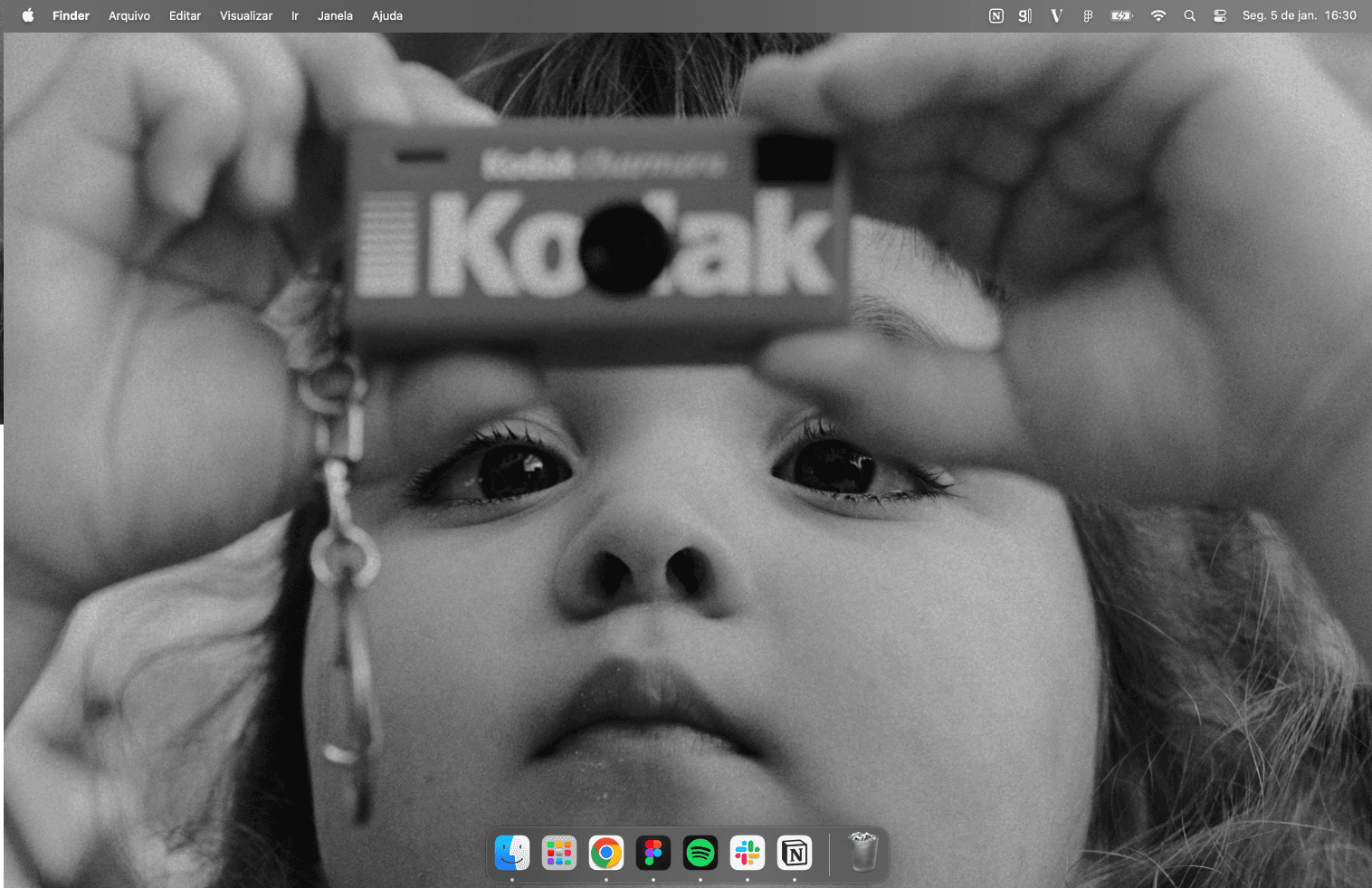The height and width of the screenshot is (888, 1372).
Task: Open the Apple menu
Action: [26, 15]
